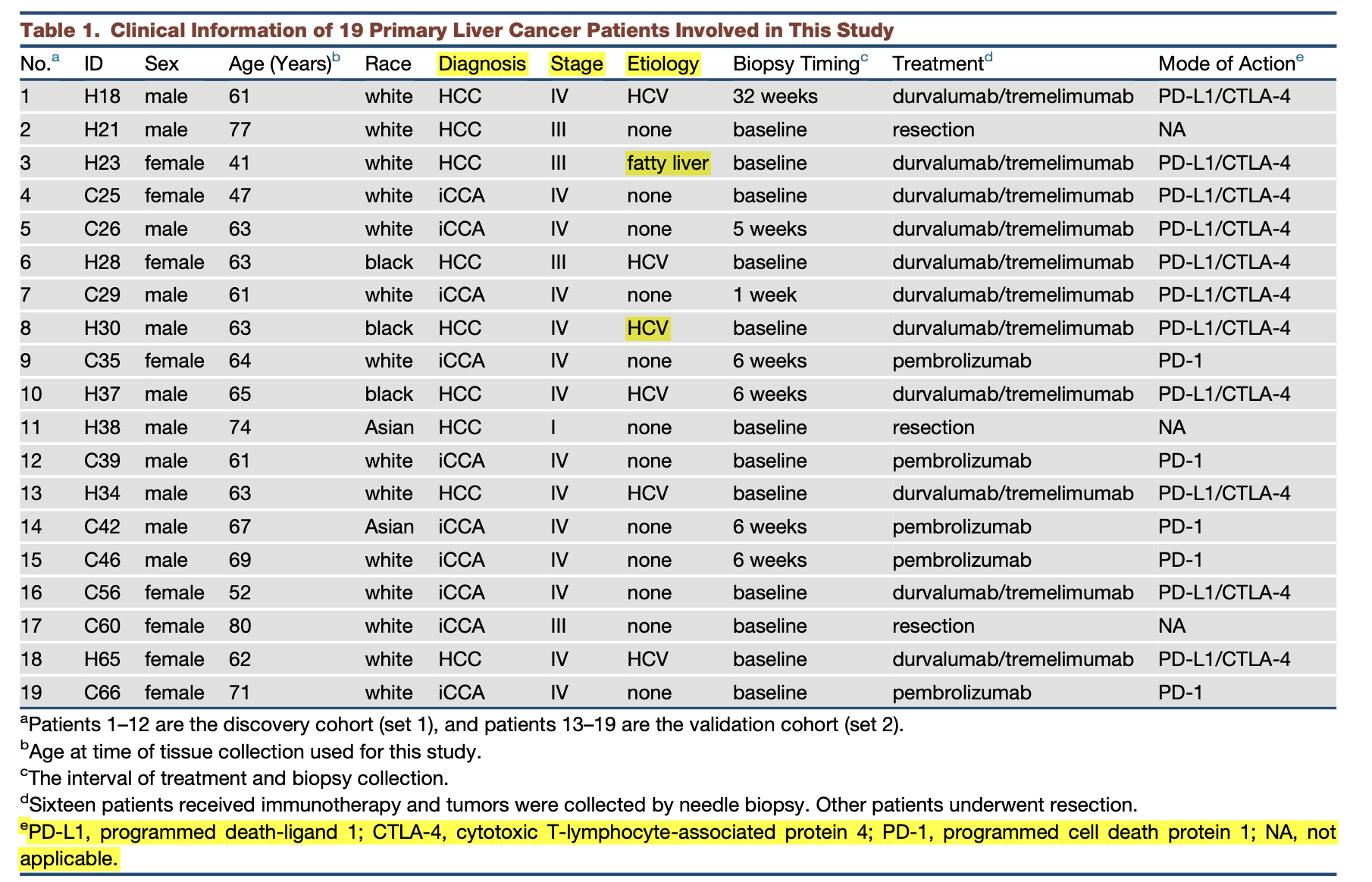Click patient ID 'H30'

click(102, 328)
